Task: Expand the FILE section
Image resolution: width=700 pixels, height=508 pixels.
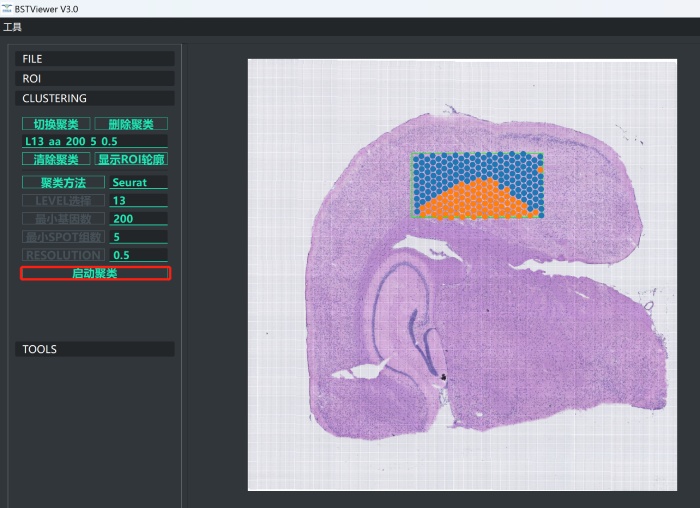Action: click(96, 59)
